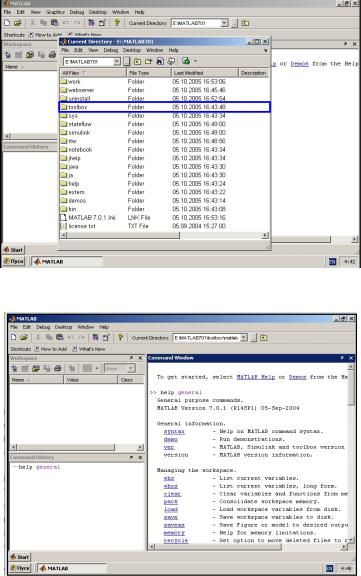This screenshot has width=361, height=576.
Task: Undock the lower Workspace panel
Action: tap(131, 358)
